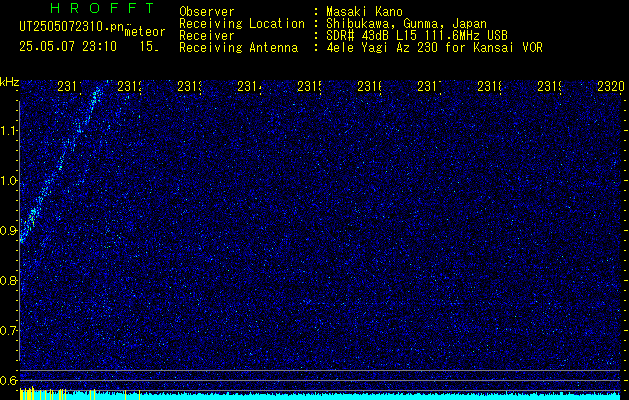
Task: Click the 0.8 frequency axis label
Action: point(9,280)
